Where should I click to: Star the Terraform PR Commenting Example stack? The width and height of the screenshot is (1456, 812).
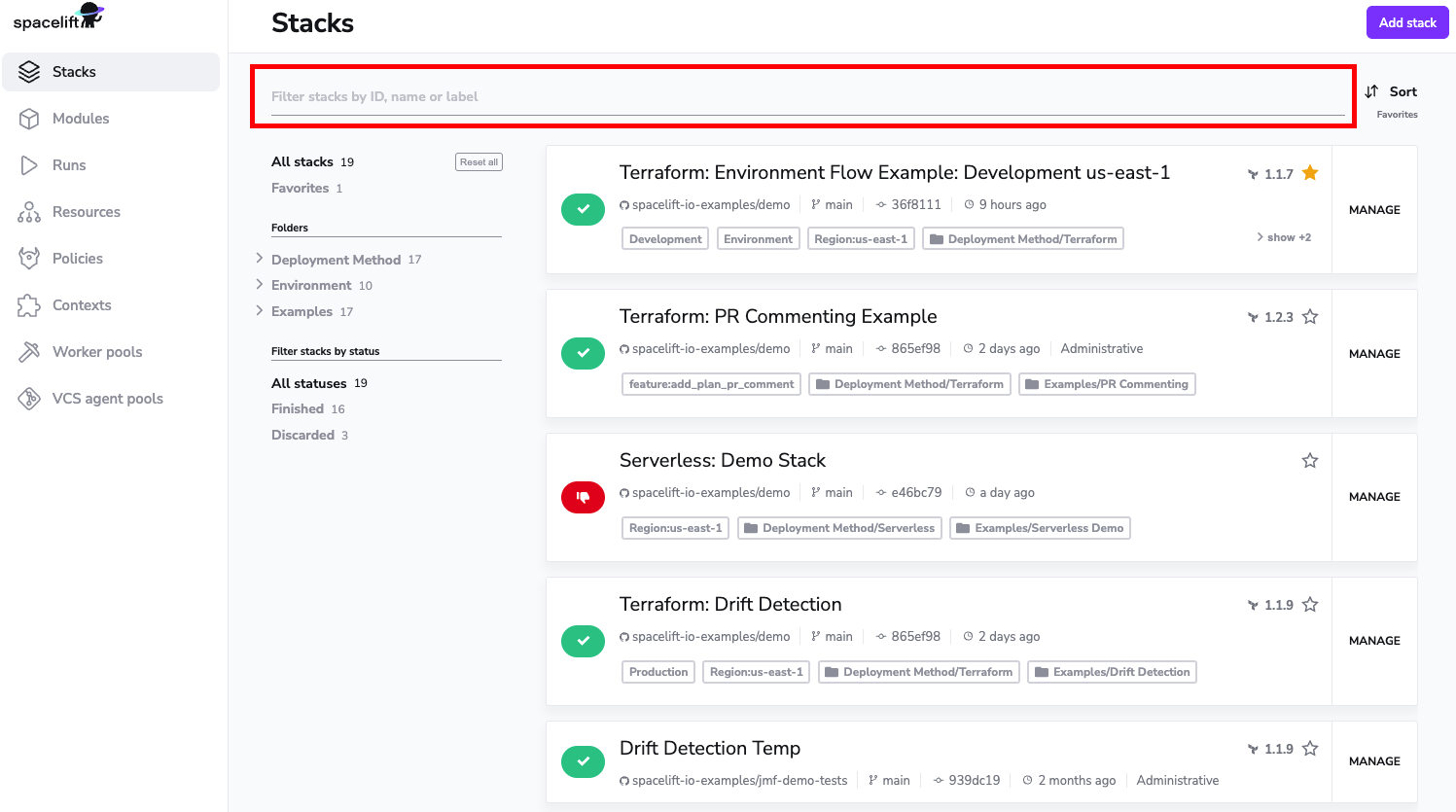1310,317
